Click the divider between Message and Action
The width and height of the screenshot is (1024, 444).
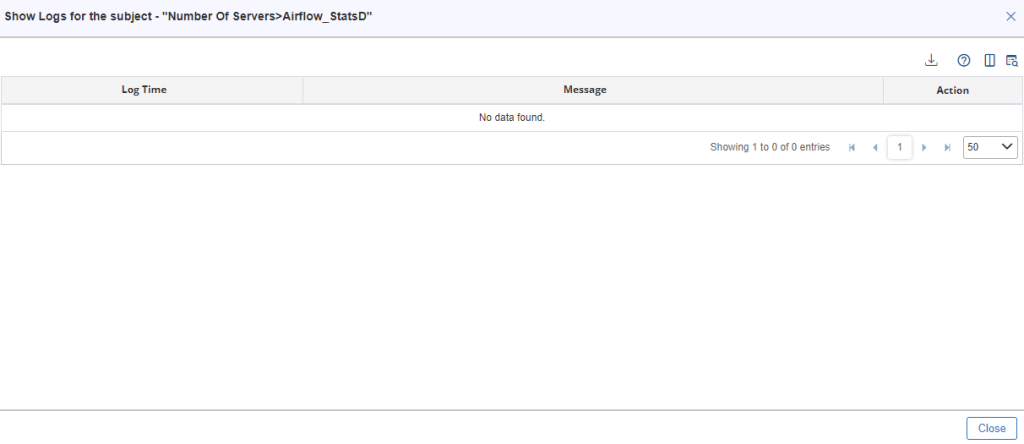pos(884,89)
